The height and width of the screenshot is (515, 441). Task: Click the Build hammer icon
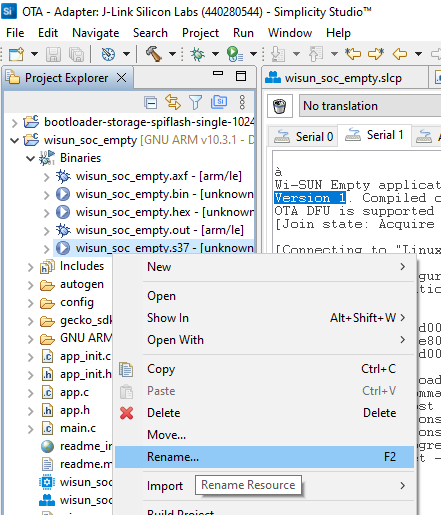154,54
